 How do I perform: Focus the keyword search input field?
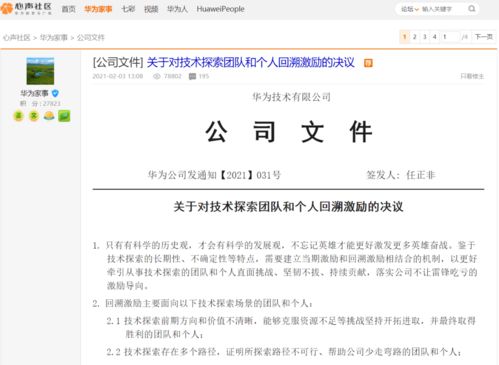(x=443, y=9)
